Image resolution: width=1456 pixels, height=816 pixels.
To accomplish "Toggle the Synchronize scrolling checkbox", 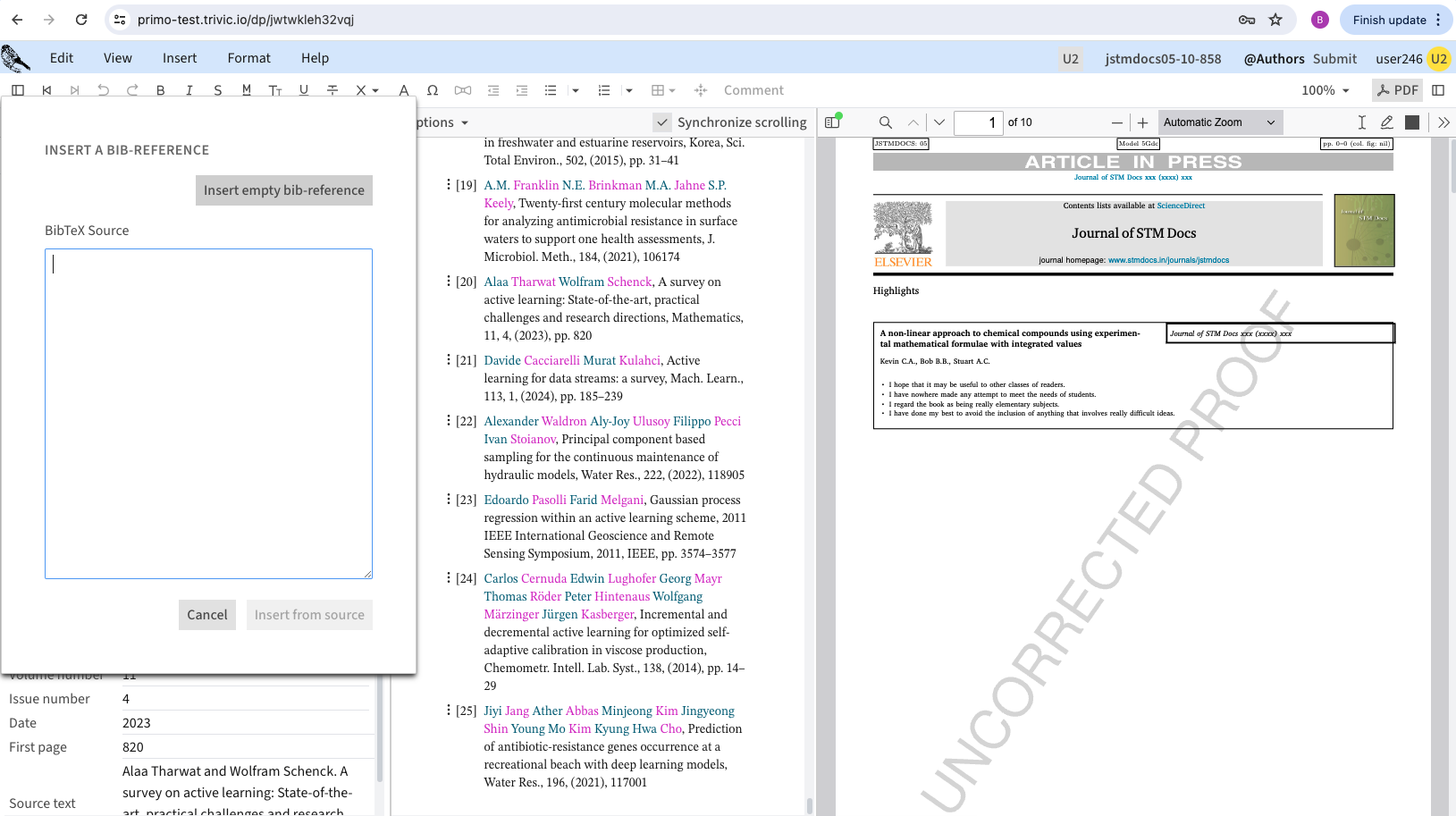I will pyautogui.click(x=662, y=122).
